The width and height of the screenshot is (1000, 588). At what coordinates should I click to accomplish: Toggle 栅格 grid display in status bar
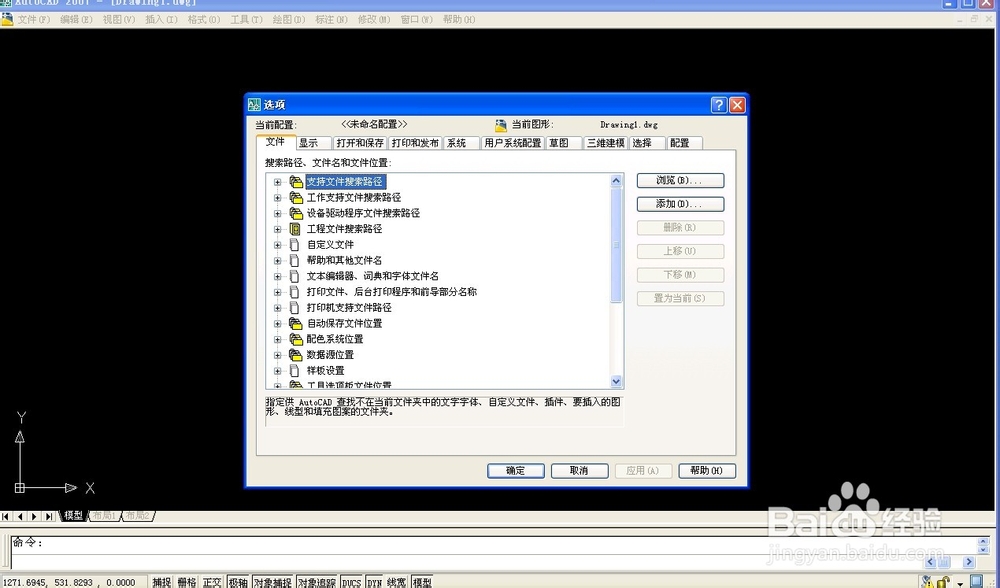pos(187,582)
